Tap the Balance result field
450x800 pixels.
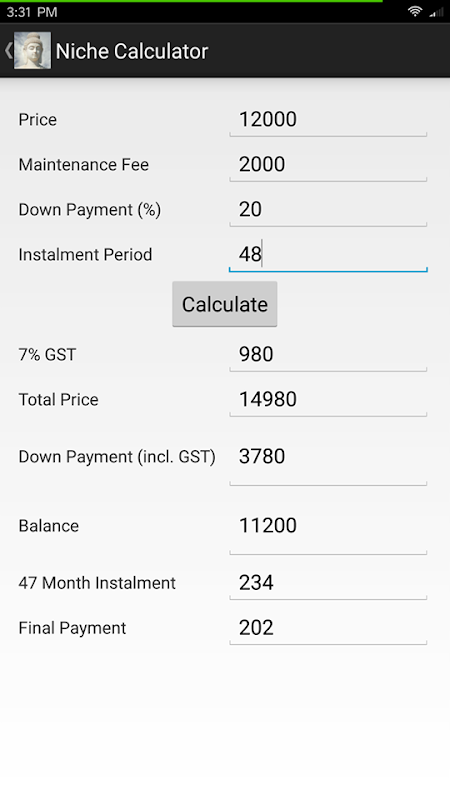pos(328,532)
